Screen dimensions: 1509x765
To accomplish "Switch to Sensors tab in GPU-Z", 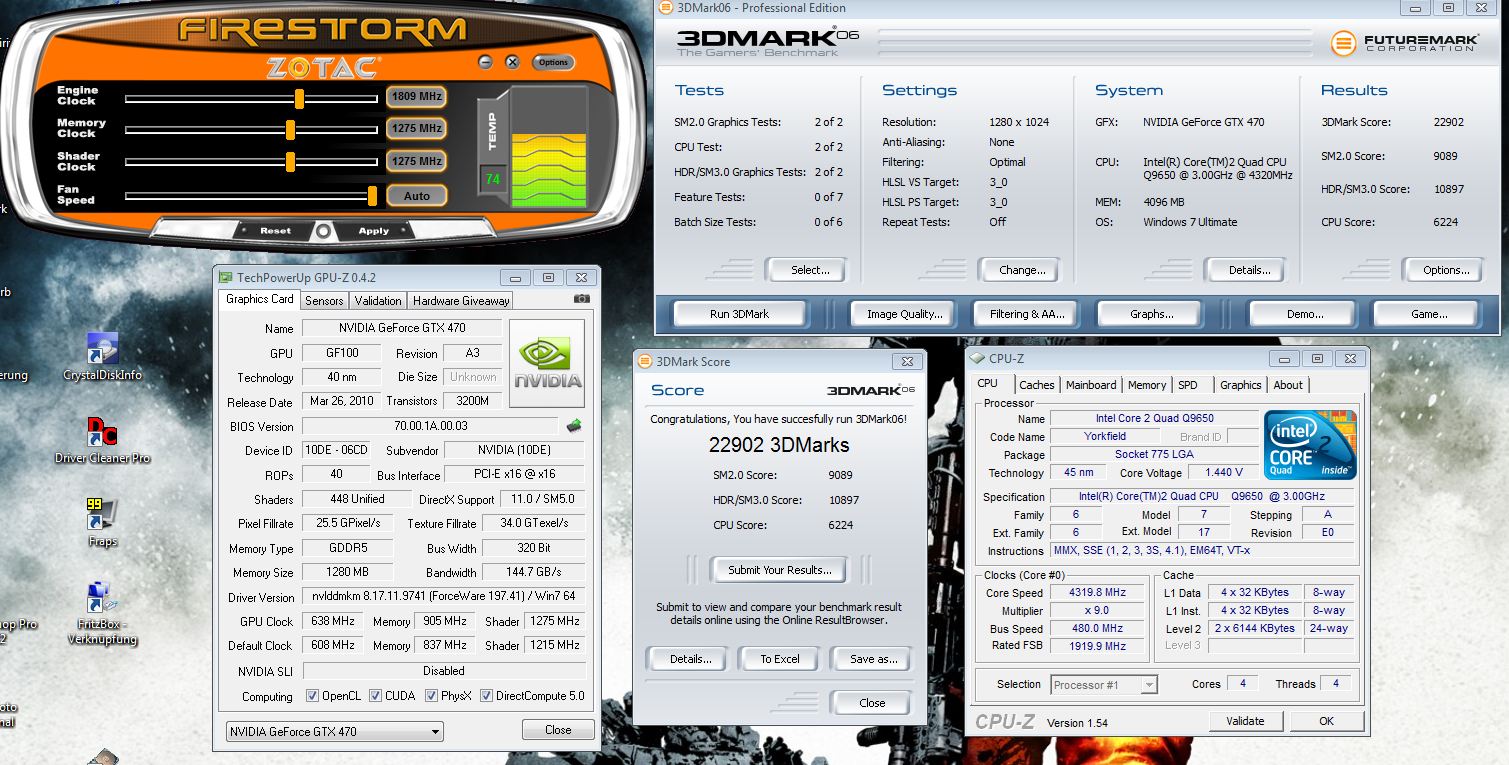I will (324, 300).
